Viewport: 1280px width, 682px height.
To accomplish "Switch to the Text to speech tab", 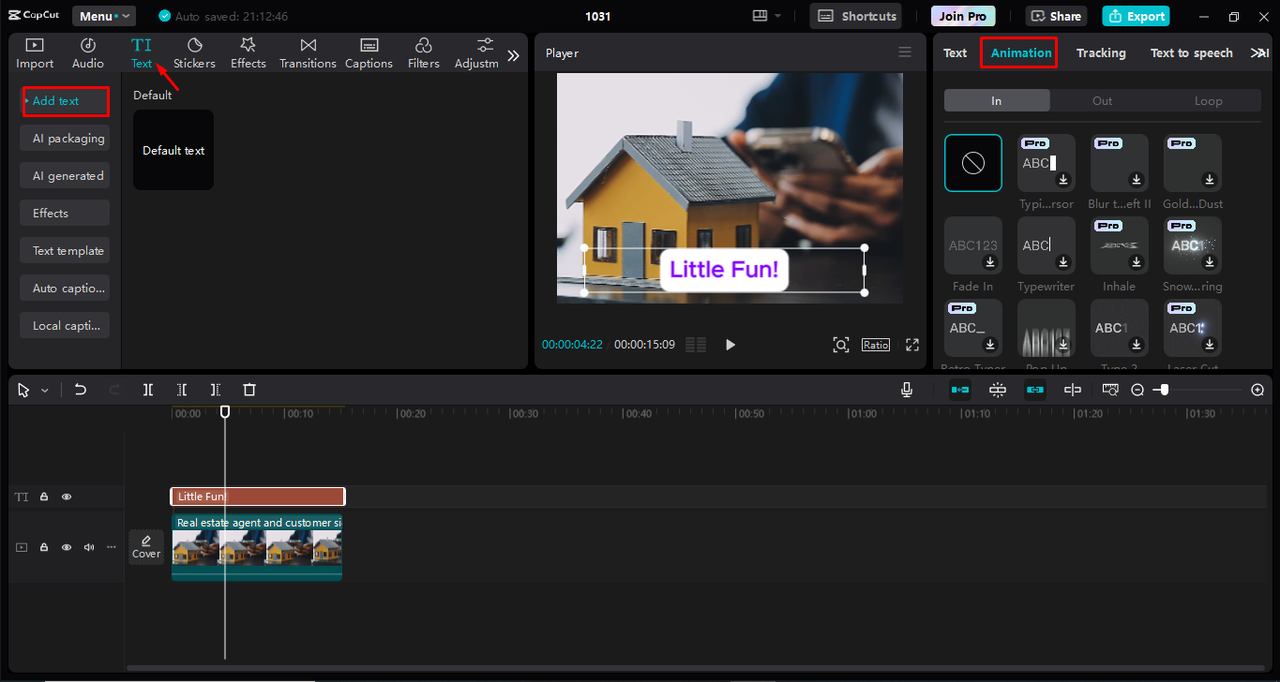I will [x=1192, y=53].
